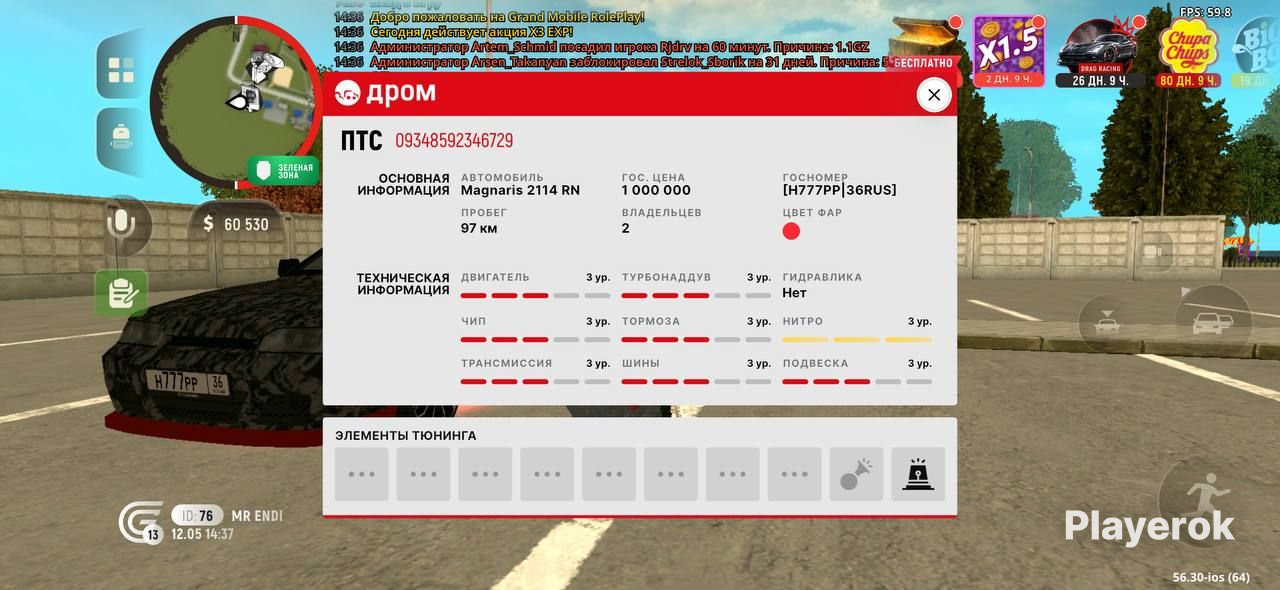Click the Трансмиссия level bar
1280x590 pixels.
[535, 381]
